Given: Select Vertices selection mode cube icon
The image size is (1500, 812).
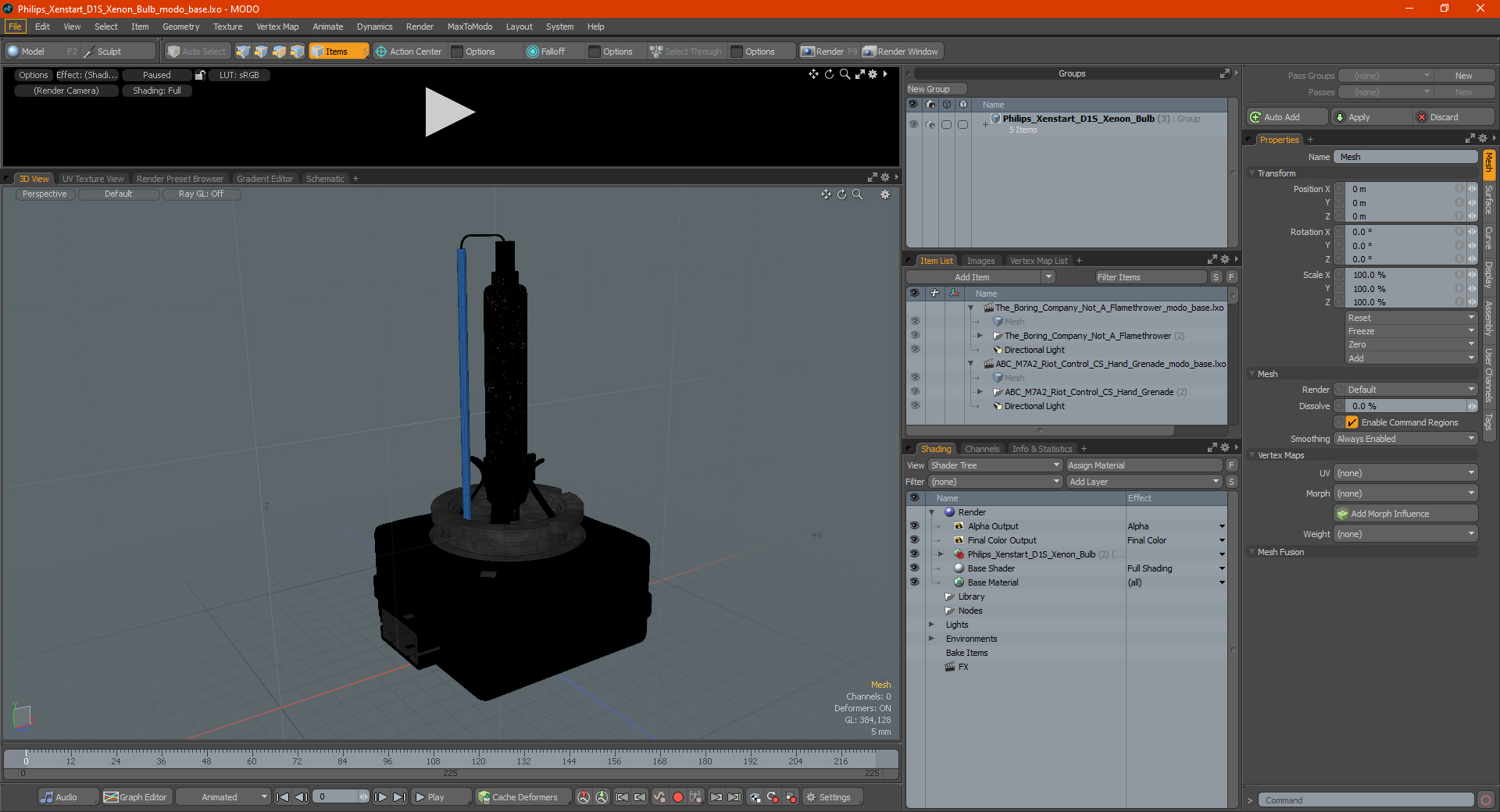Looking at the screenshot, I should click(x=243, y=52).
